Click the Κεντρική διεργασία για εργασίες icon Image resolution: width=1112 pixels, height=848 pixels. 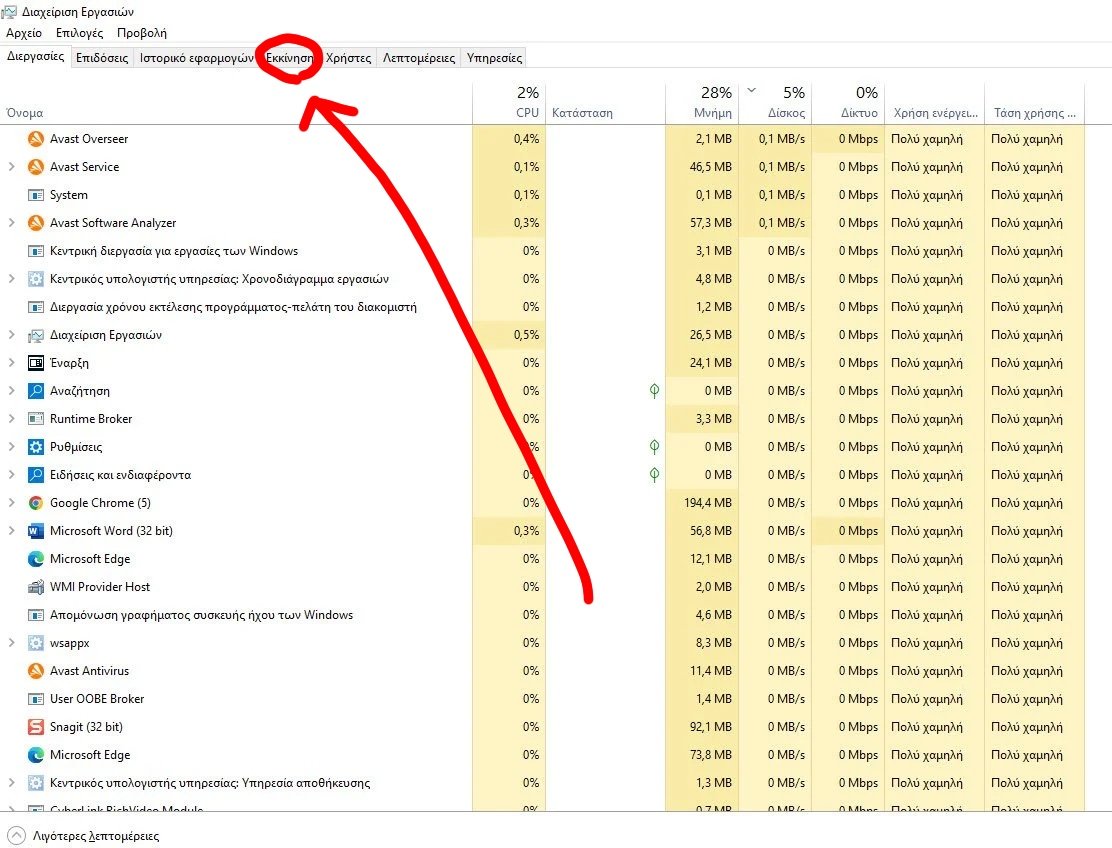pyautogui.click(x=35, y=251)
